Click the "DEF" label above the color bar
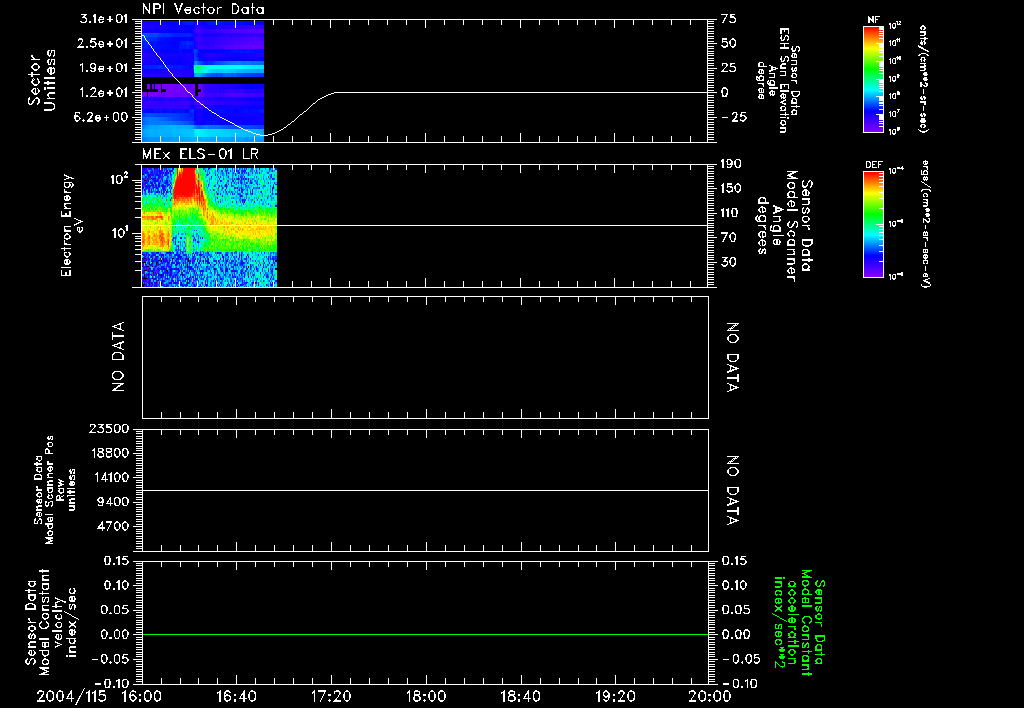 pyautogui.click(x=873, y=165)
